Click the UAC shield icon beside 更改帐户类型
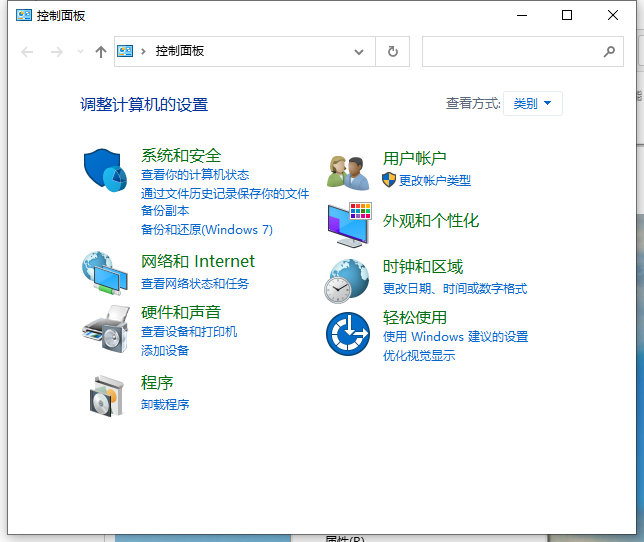The width and height of the screenshot is (644, 542). 389,180
